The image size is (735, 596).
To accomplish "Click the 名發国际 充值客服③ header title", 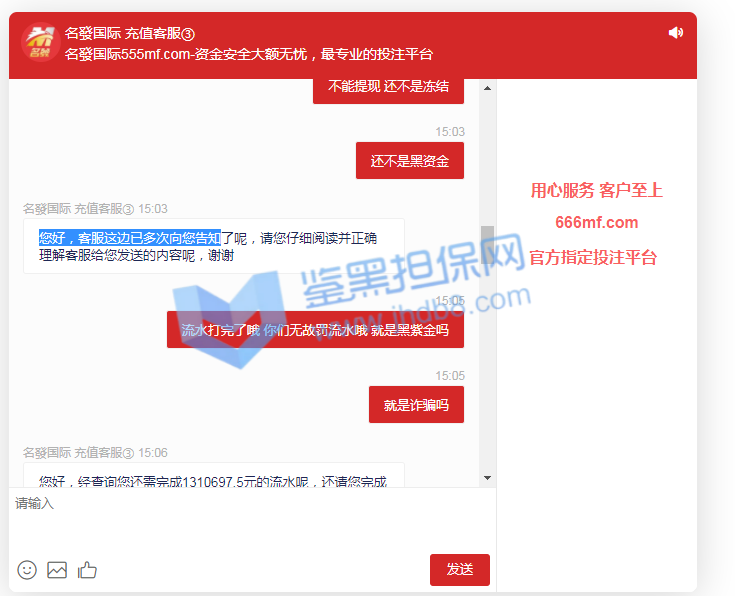I will [129, 33].
